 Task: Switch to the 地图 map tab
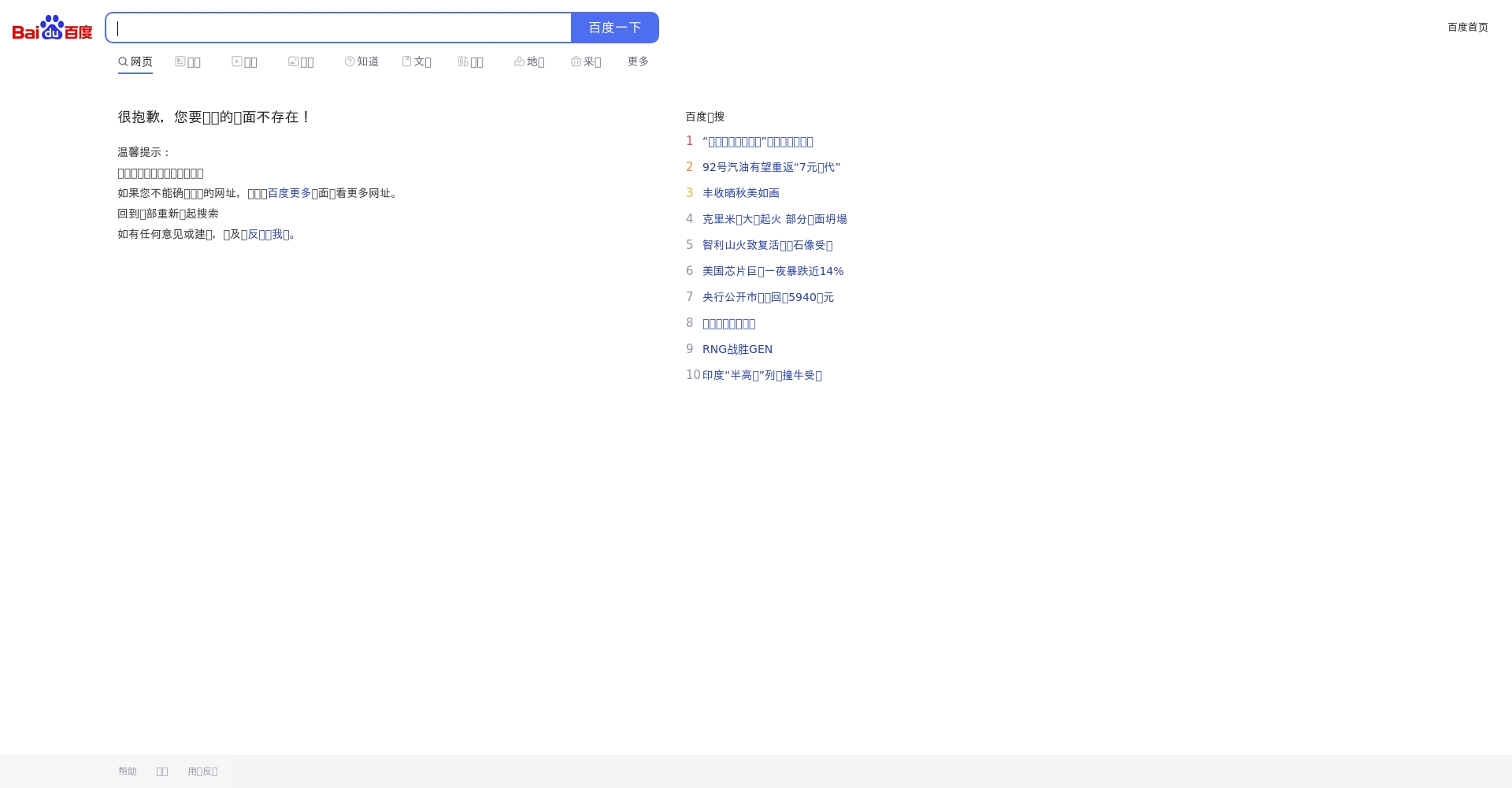point(529,61)
